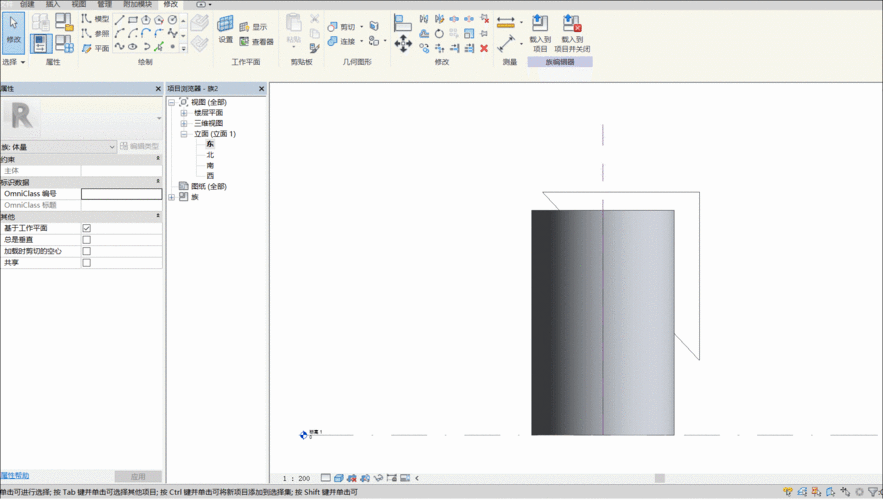Click the 1 : 200 view scale
Image resolution: width=883 pixels, height=500 pixels.
click(296, 478)
